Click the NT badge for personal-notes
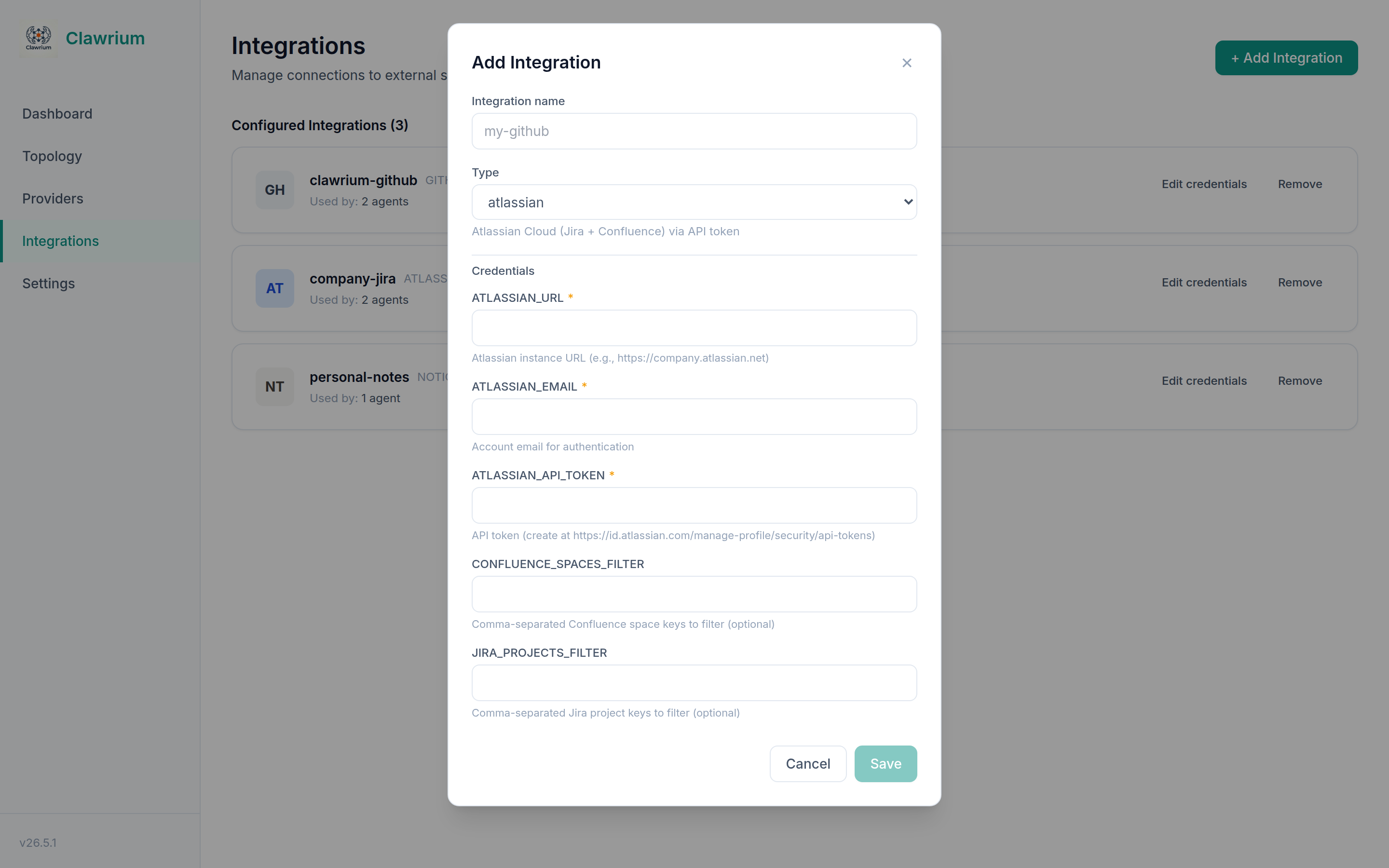This screenshot has width=1389, height=868. click(x=274, y=387)
